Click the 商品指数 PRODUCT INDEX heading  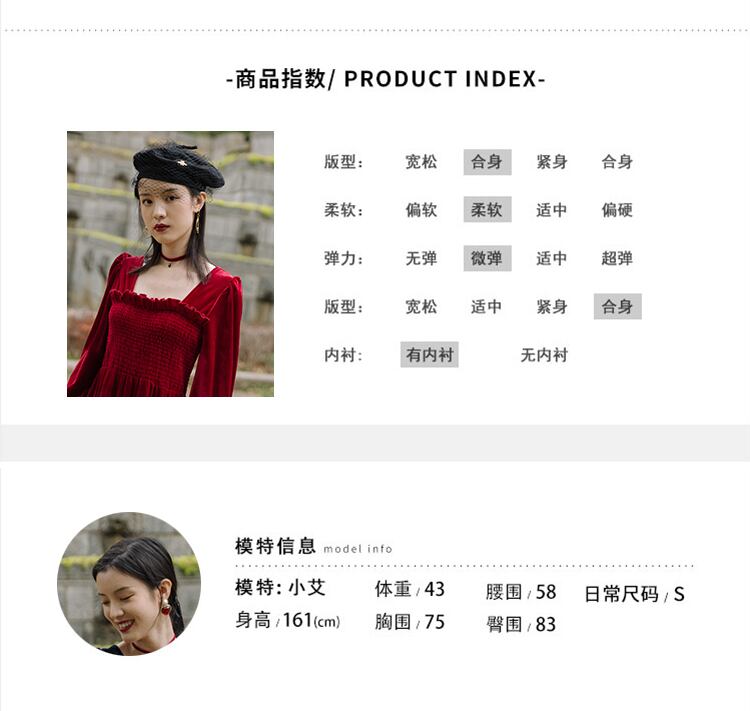[385, 79]
